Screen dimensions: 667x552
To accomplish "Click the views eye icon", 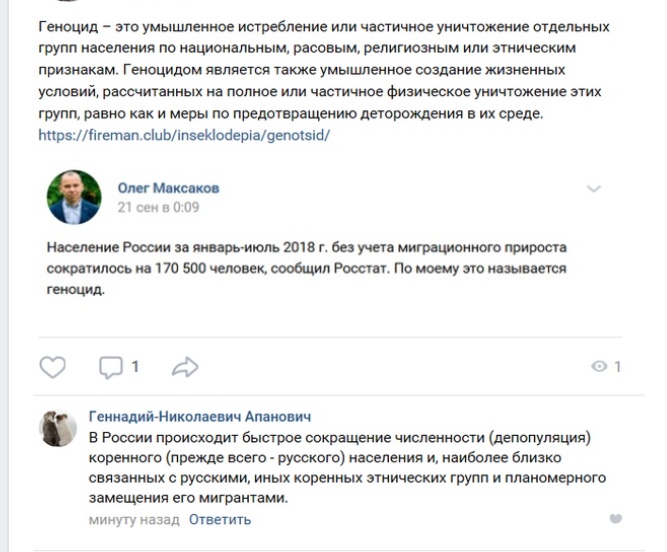I will tap(600, 367).
